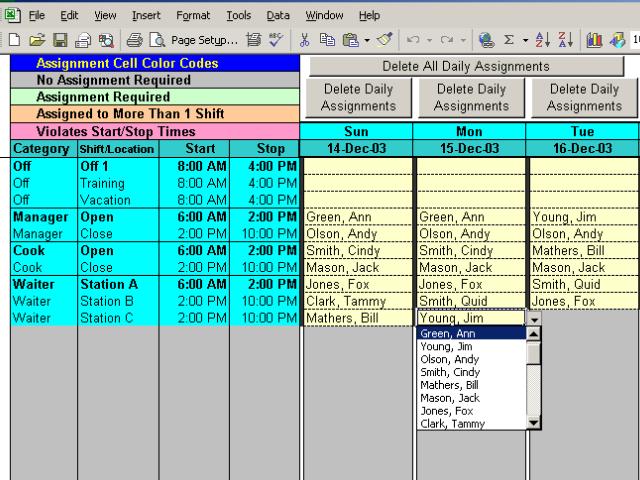The width and height of the screenshot is (640, 480).
Task: Click the AutoSum sigma icon
Action: (x=509, y=40)
